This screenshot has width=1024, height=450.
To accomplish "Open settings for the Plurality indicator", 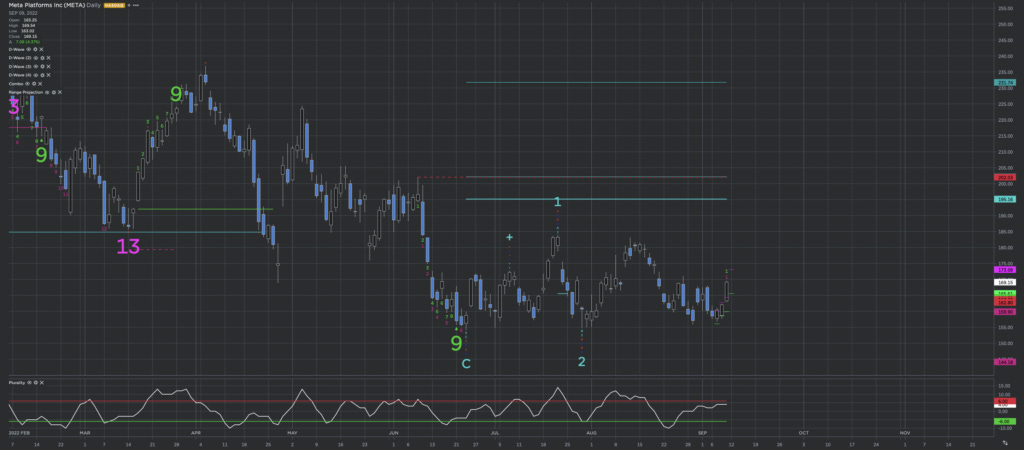I will pos(36,383).
